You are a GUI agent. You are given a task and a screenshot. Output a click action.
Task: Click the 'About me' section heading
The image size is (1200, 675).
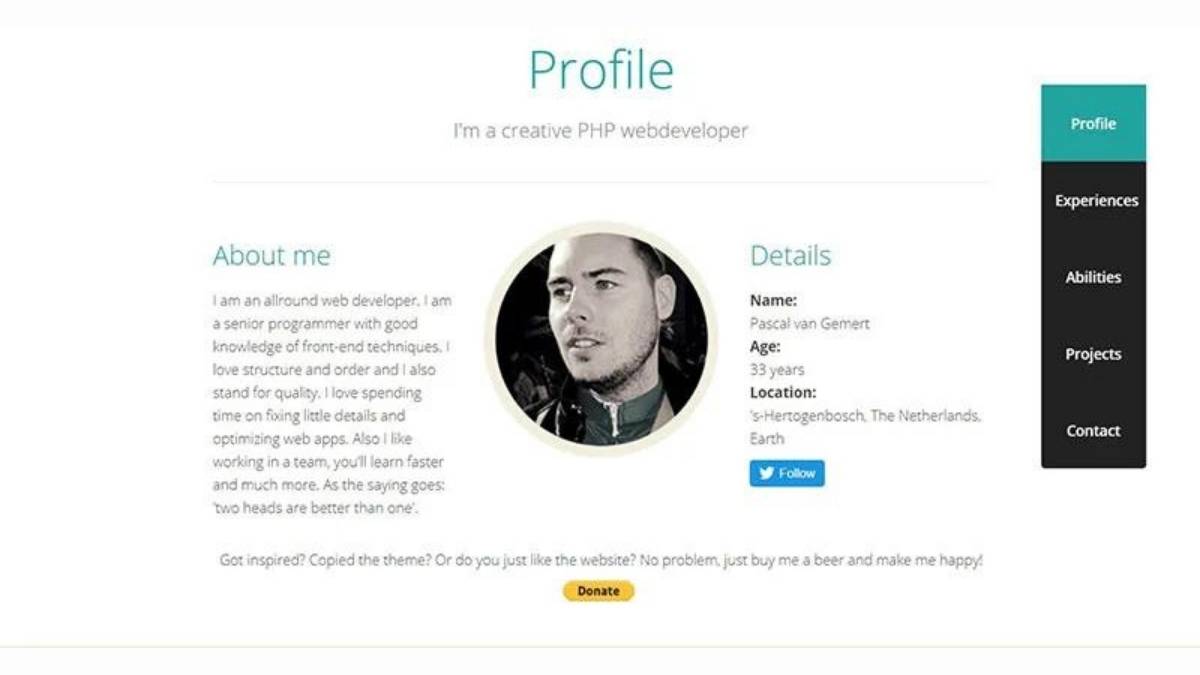271,256
